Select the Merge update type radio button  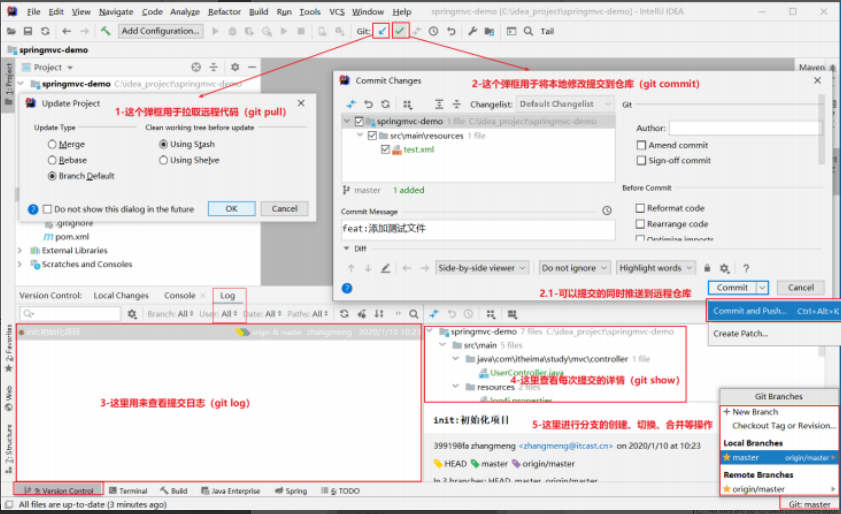click(52, 144)
